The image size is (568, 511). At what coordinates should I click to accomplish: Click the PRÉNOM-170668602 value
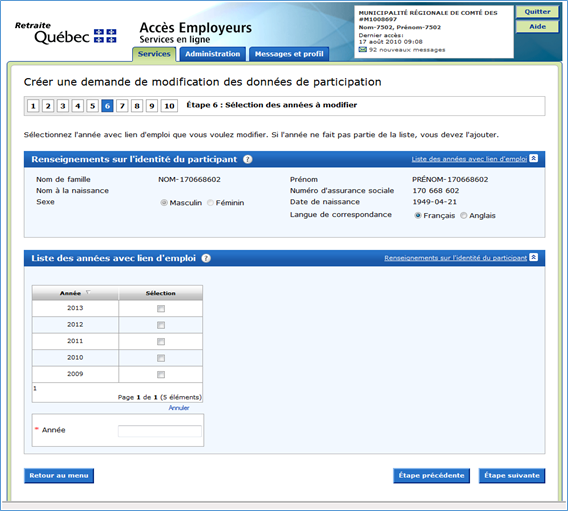(x=450, y=180)
